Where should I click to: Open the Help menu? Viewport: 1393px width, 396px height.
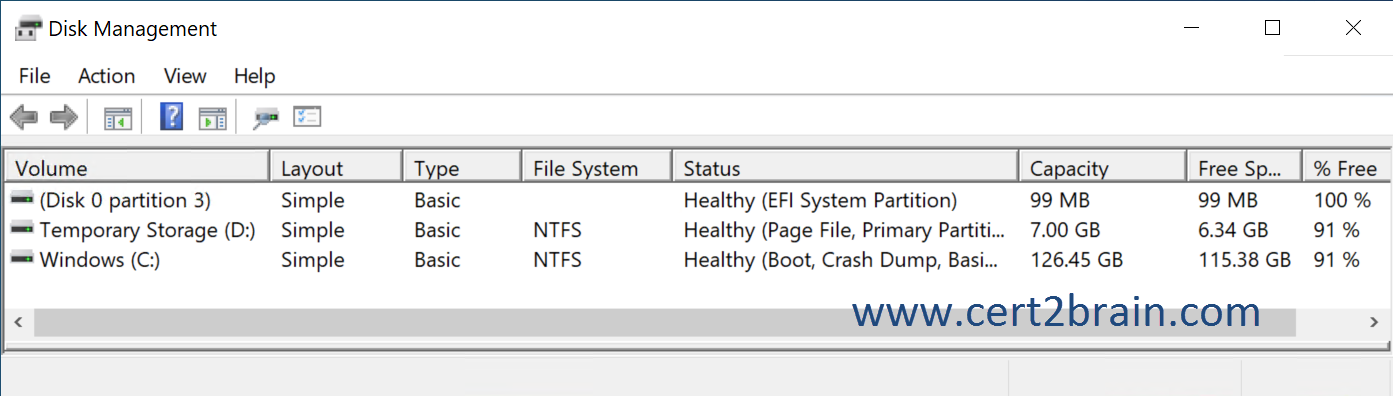[x=255, y=76]
